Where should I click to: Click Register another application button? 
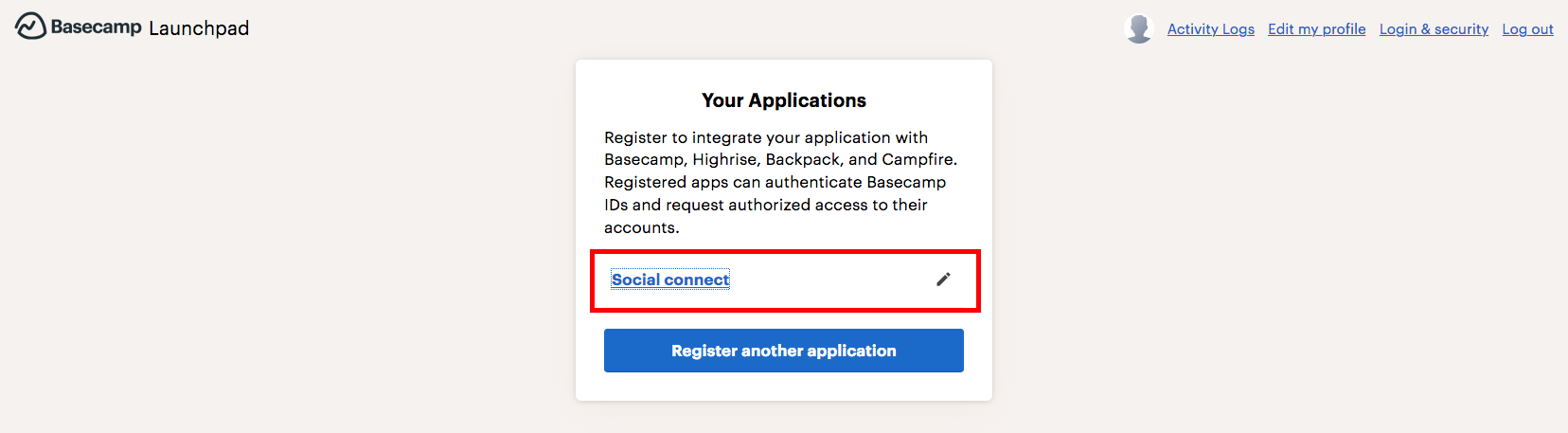784,351
